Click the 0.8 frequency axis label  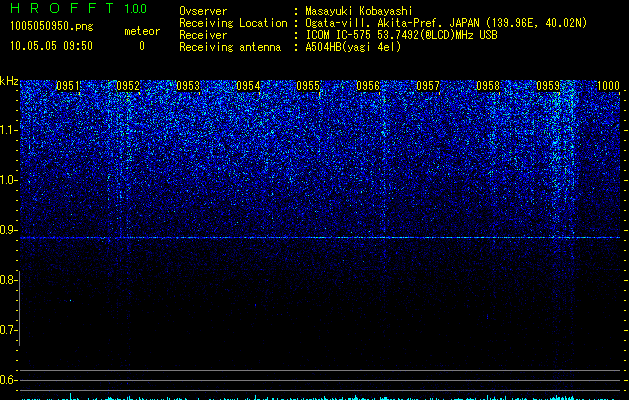tap(9, 280)
